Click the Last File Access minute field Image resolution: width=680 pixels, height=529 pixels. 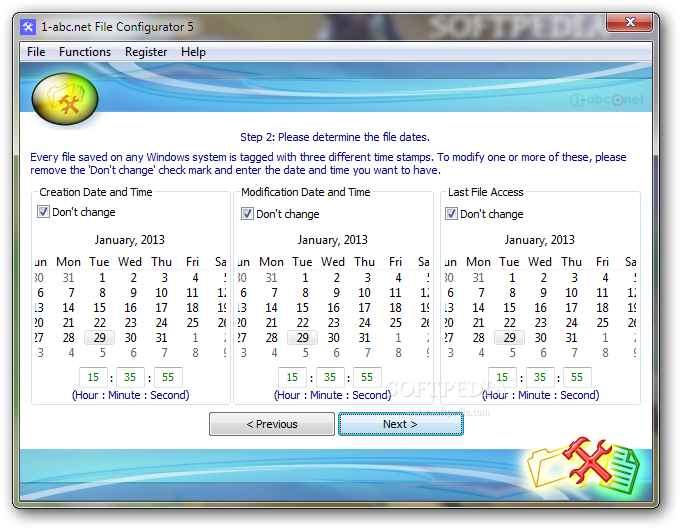(x=539, y=377)
